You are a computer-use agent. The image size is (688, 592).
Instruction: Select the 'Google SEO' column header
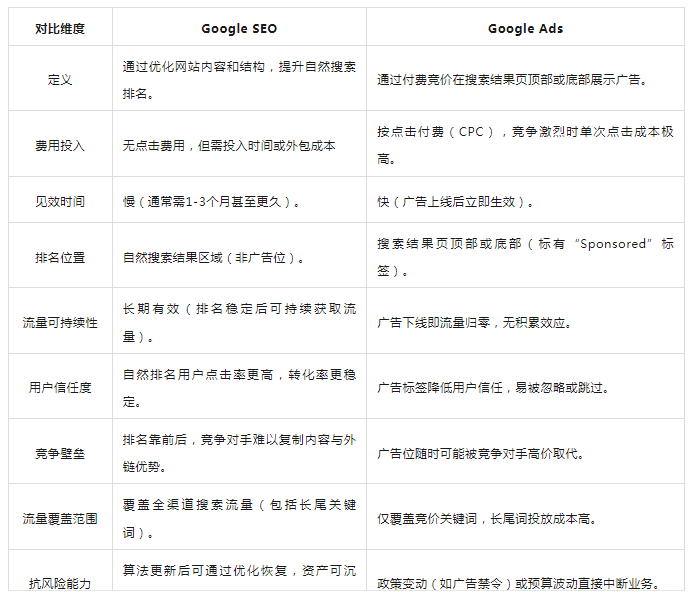coord(239,27)
